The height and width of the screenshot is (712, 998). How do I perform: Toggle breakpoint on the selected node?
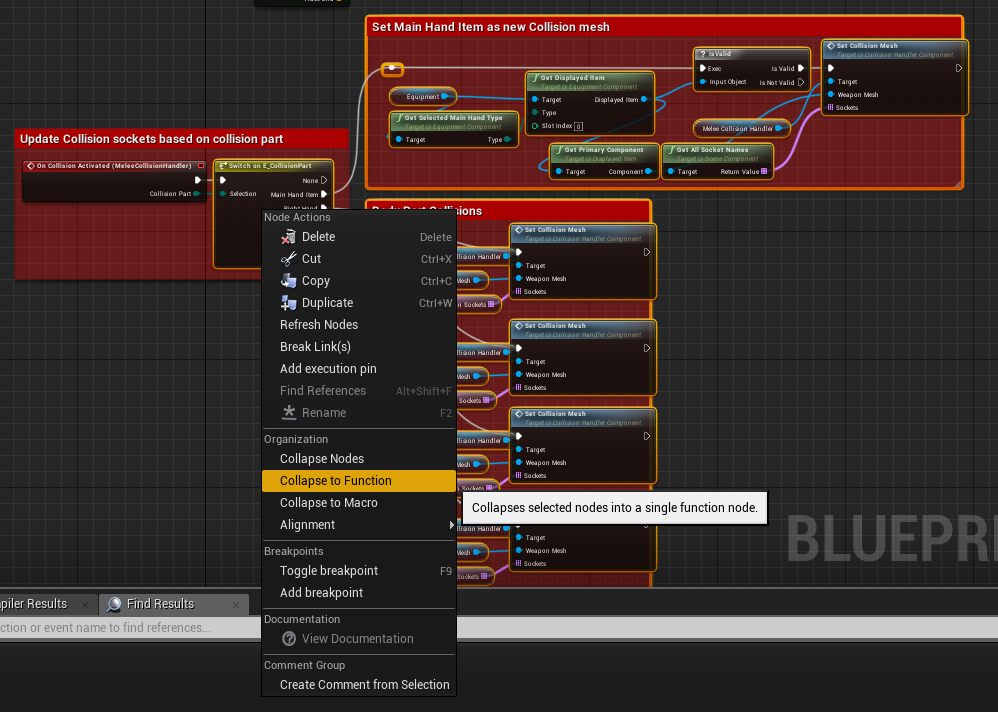[329, 571]
